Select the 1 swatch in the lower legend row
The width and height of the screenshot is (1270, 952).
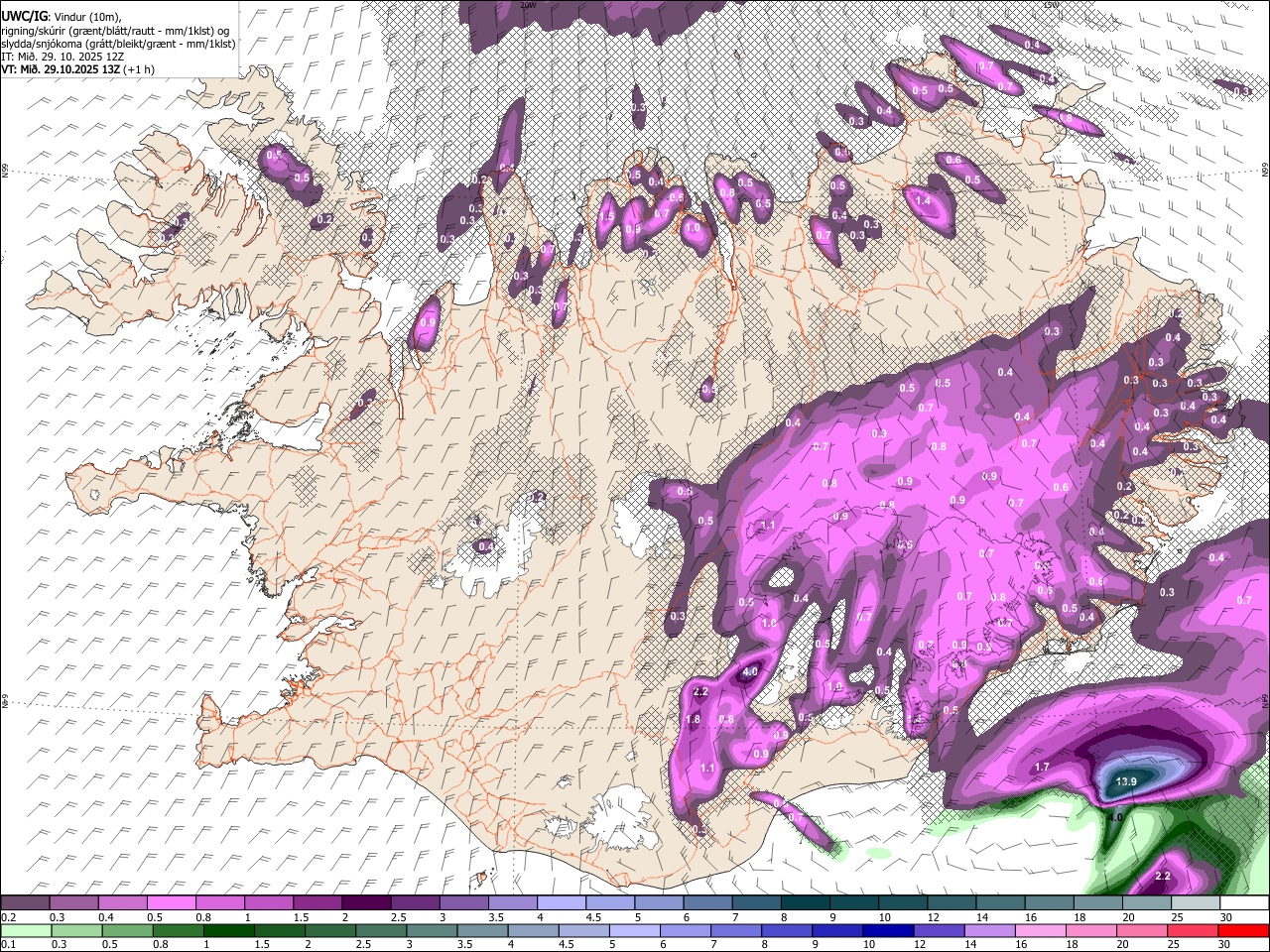click(228, 931)
